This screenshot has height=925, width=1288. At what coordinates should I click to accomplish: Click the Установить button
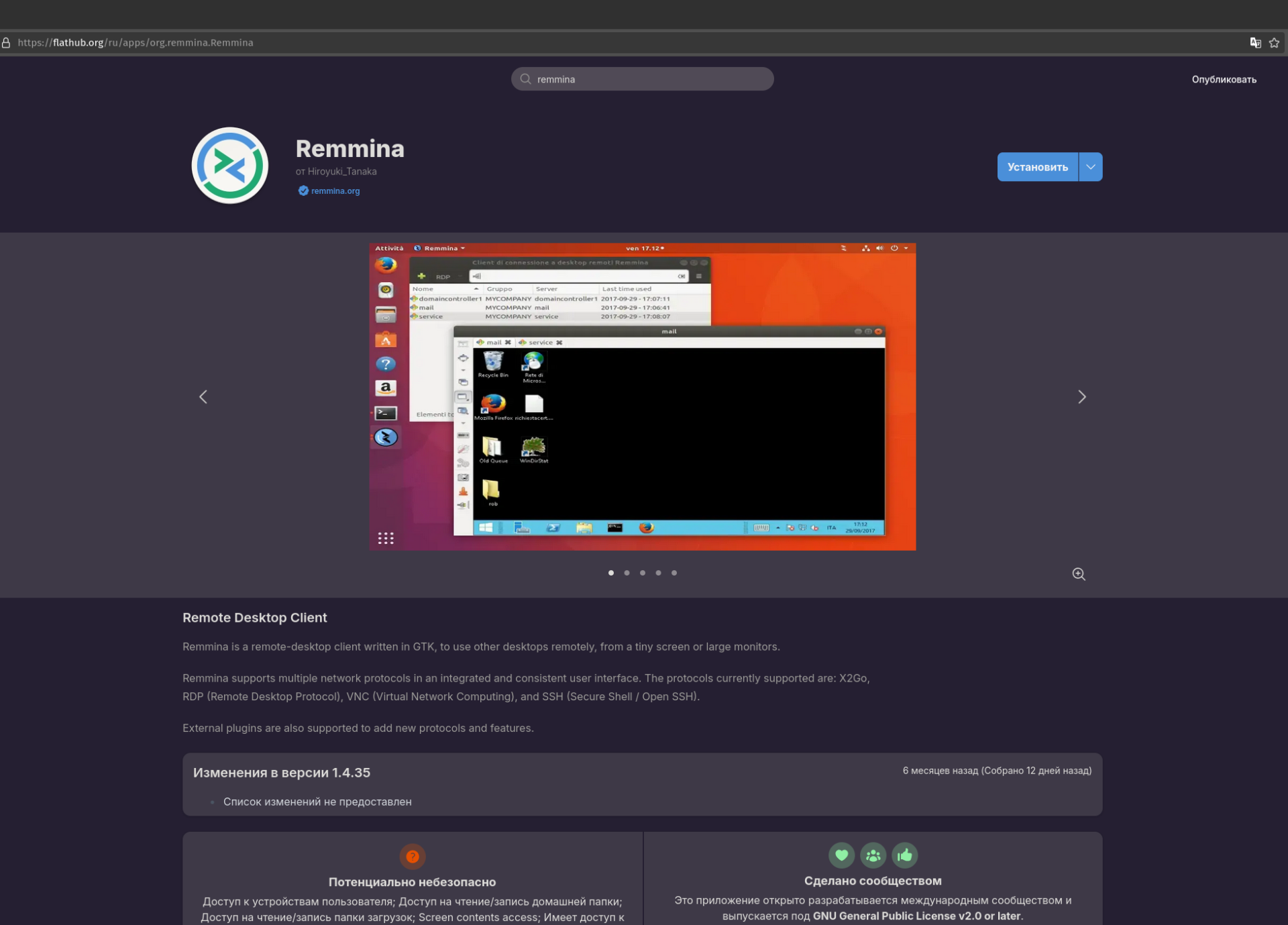[1038, 167]
